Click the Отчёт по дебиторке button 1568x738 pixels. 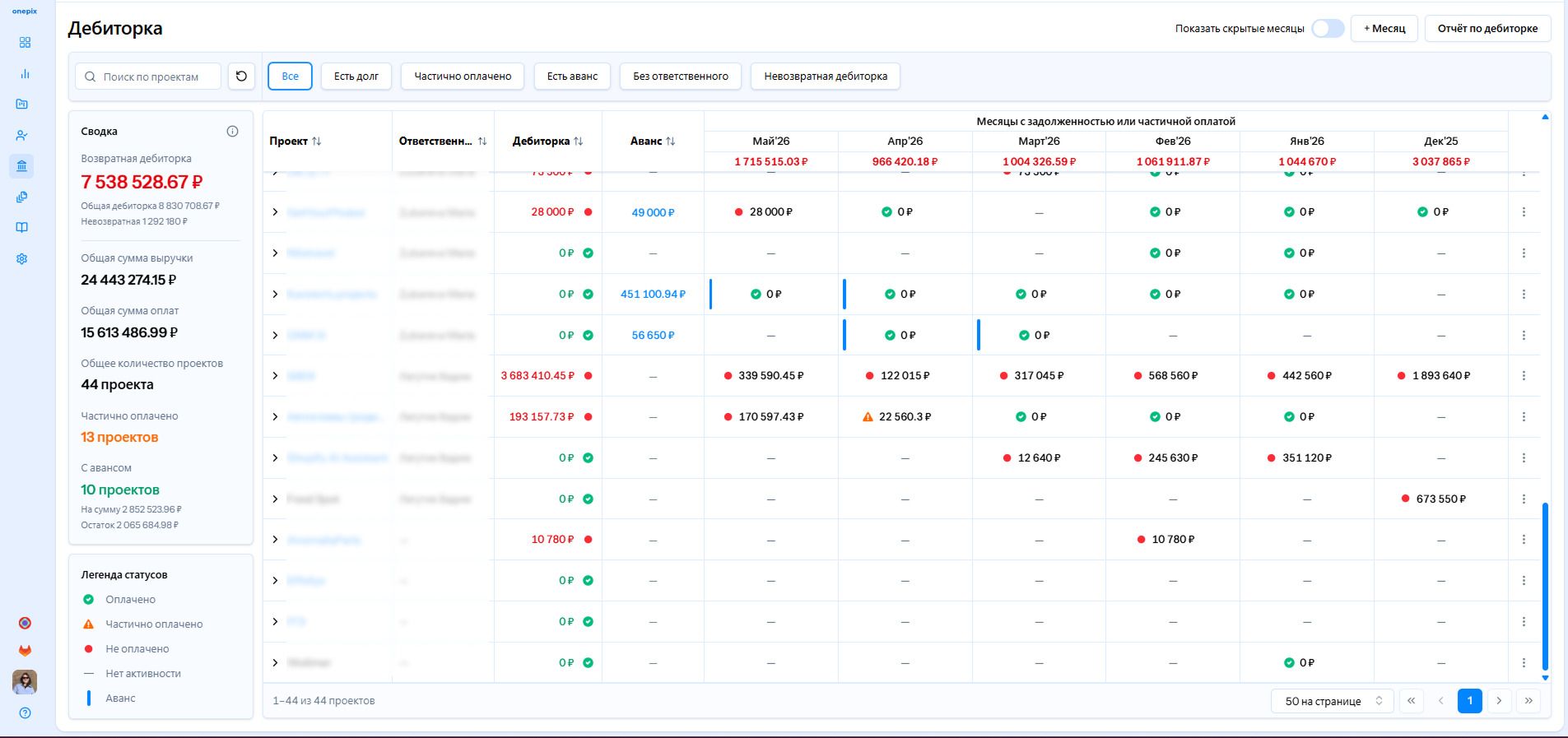point(1487,29)
